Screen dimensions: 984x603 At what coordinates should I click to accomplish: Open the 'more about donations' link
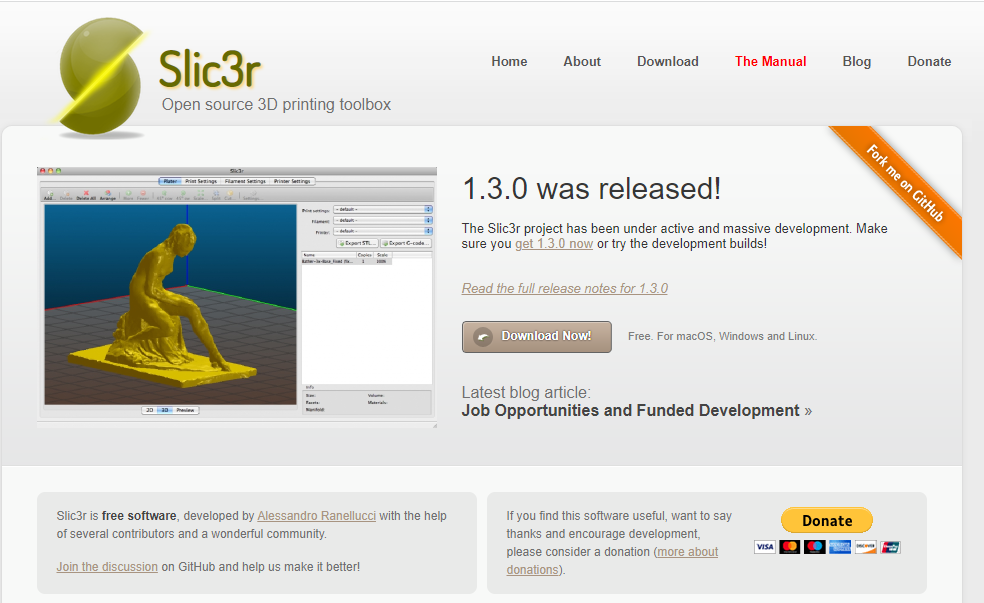612,561
